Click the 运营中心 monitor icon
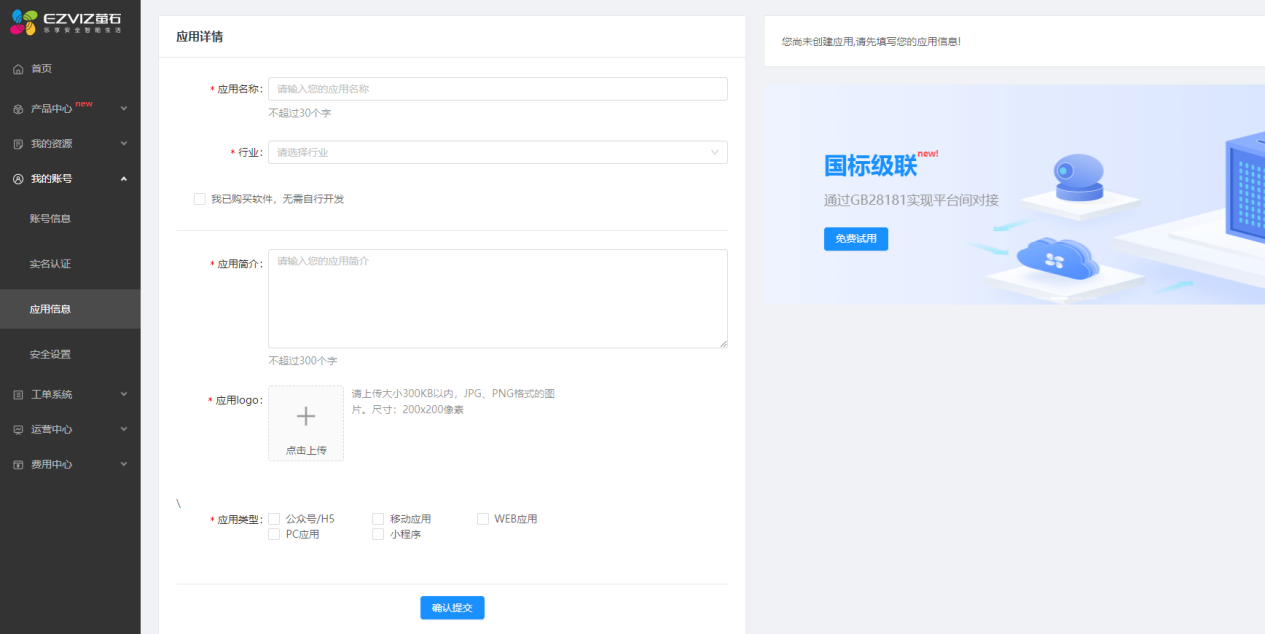The width and height of the screenshot is (1265, 634). pyautogui.click(x=18, y=430)
